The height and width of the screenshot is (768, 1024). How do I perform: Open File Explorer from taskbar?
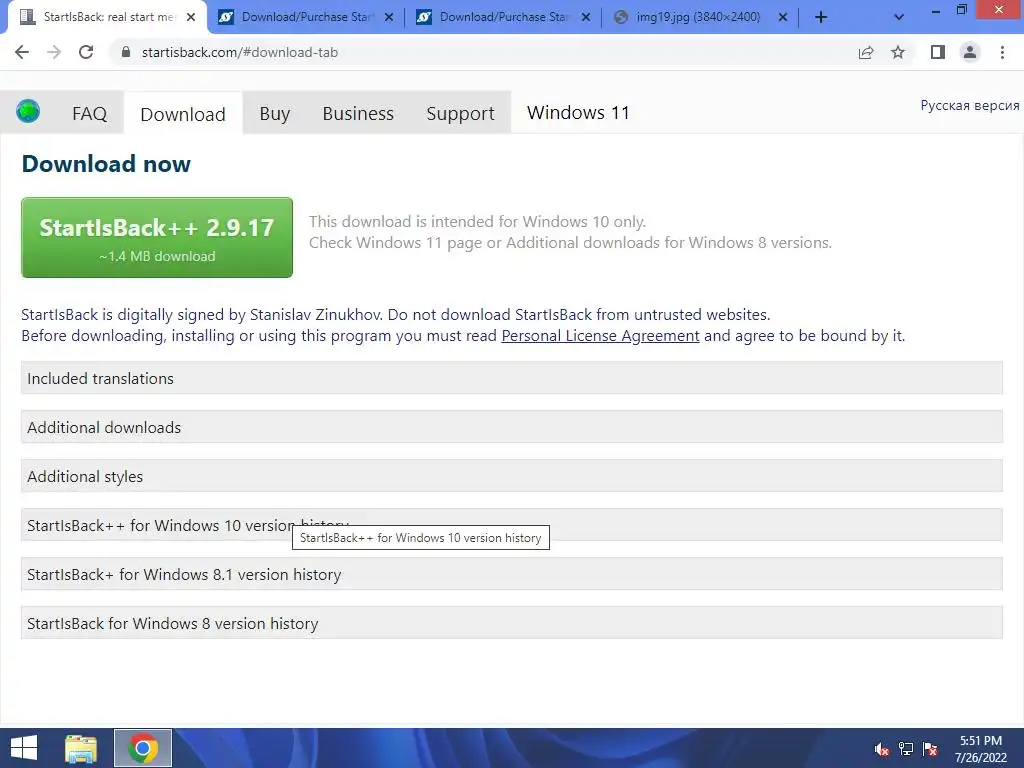pyautogui.click(x=81, y=748)
